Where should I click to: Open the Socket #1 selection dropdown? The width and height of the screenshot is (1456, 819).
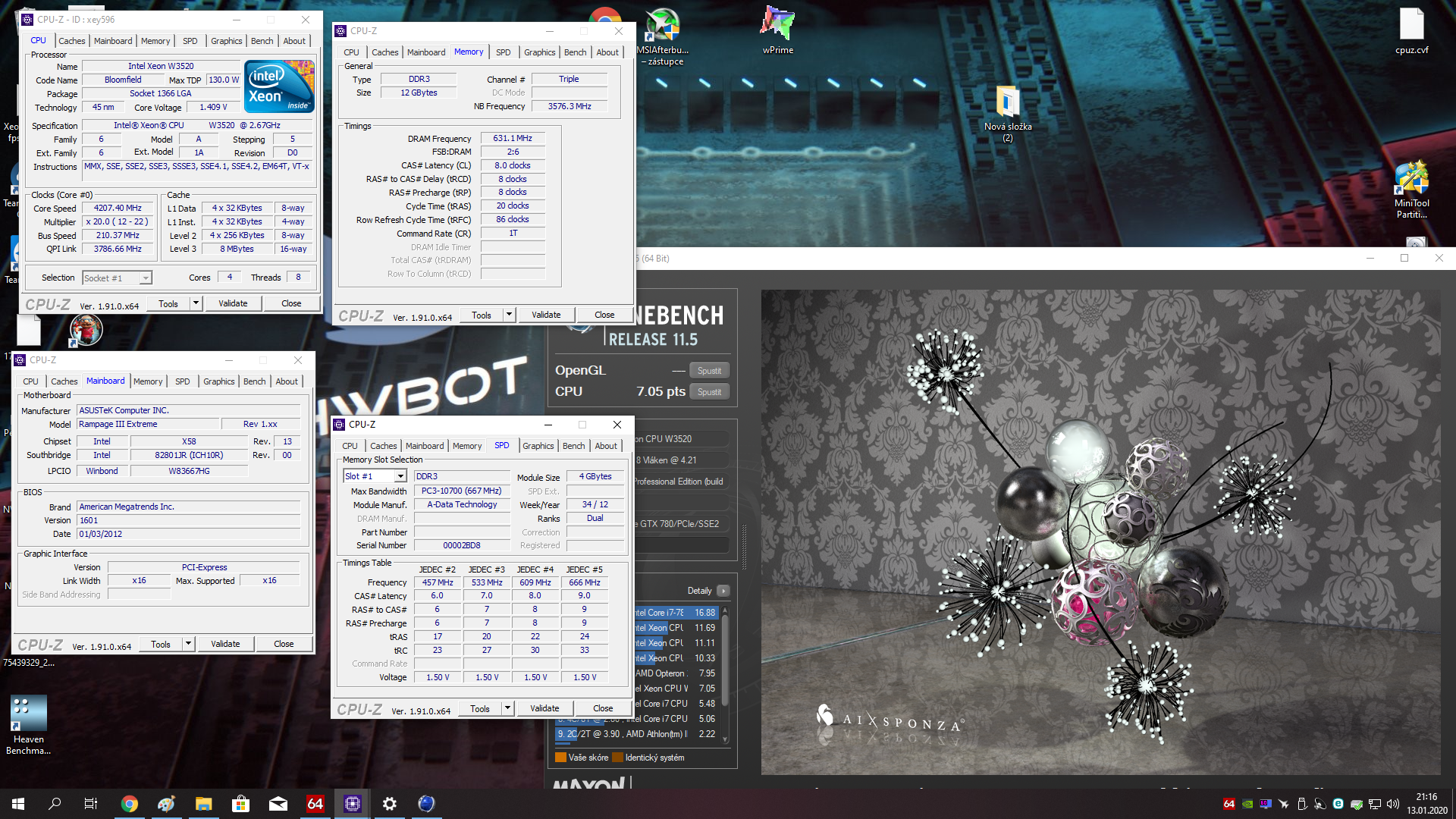tap(146, 278)
